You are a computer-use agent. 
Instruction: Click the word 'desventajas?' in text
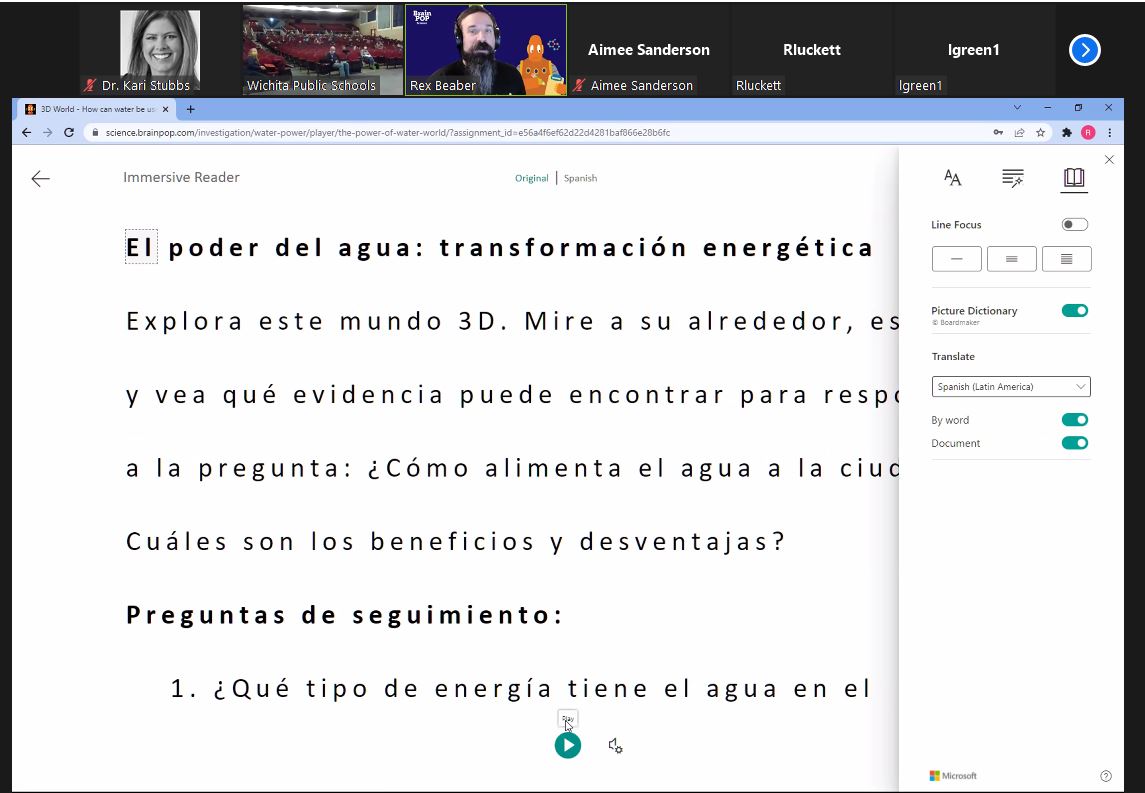tap(682, 542)
